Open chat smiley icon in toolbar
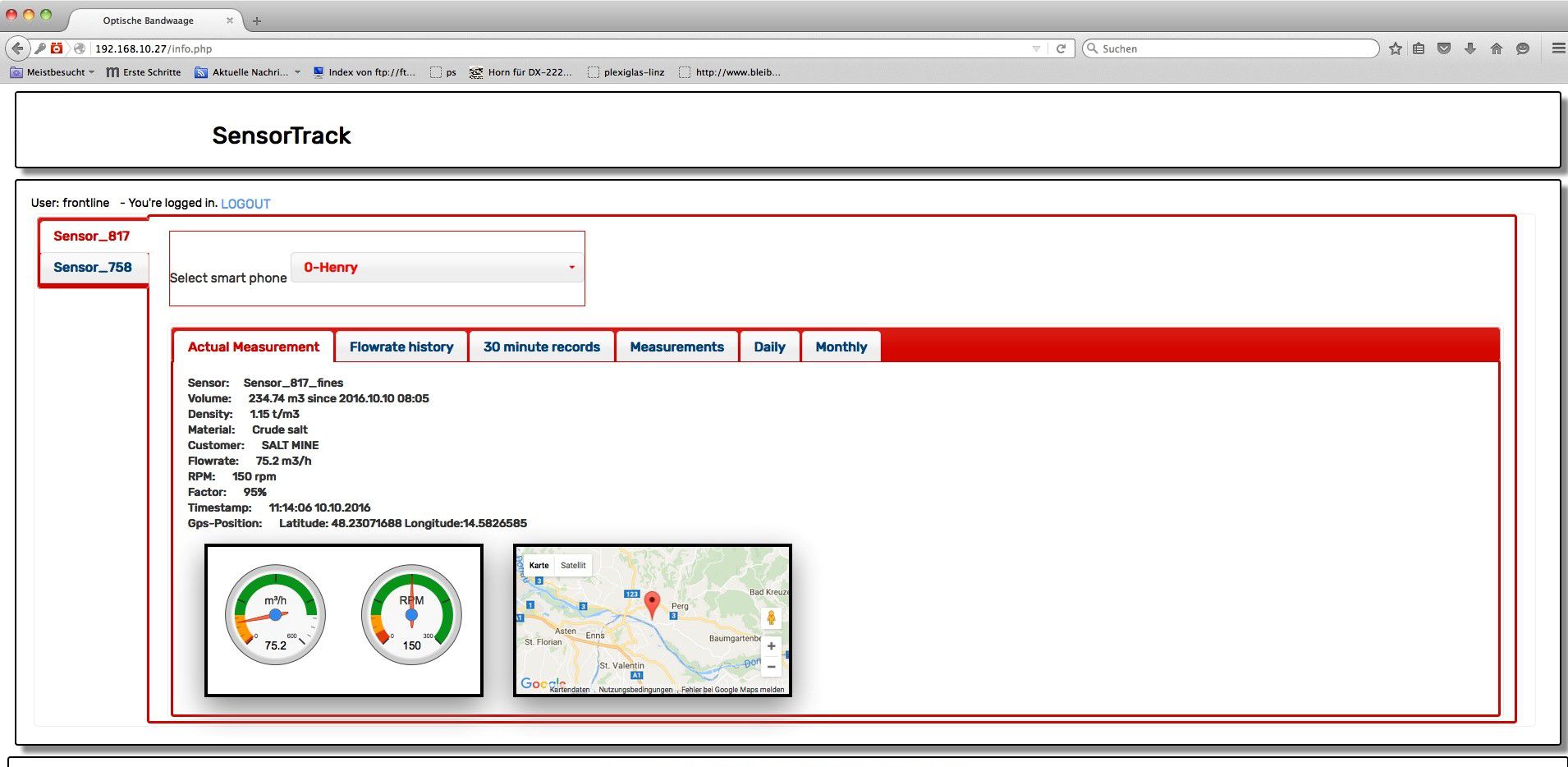1568x767 pixels. click(x=1523, y=48)
